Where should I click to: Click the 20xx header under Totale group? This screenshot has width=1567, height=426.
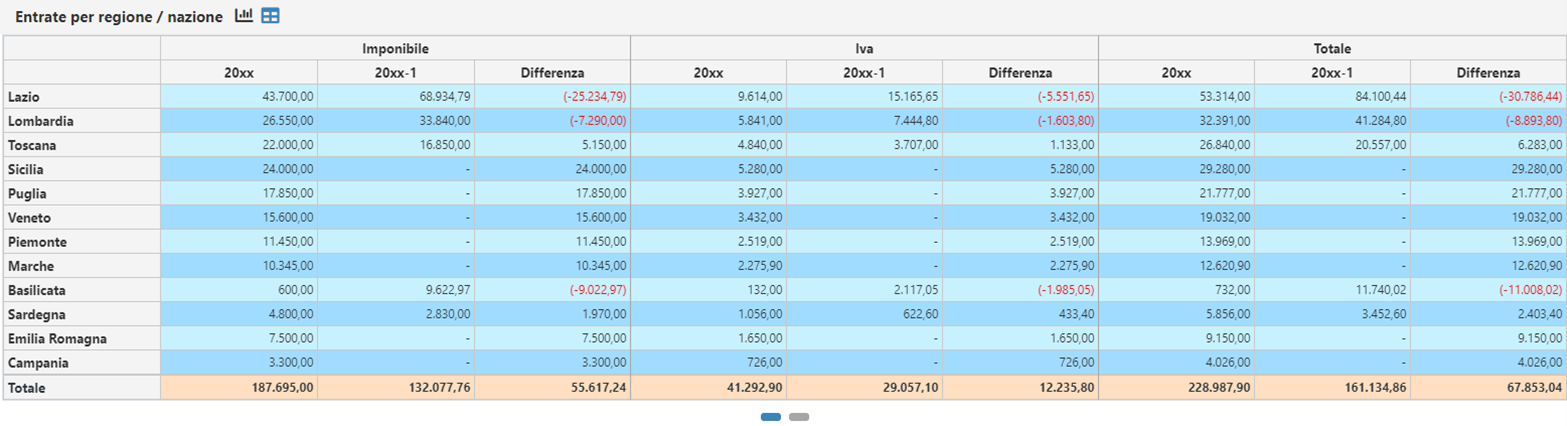point(1176,73)
